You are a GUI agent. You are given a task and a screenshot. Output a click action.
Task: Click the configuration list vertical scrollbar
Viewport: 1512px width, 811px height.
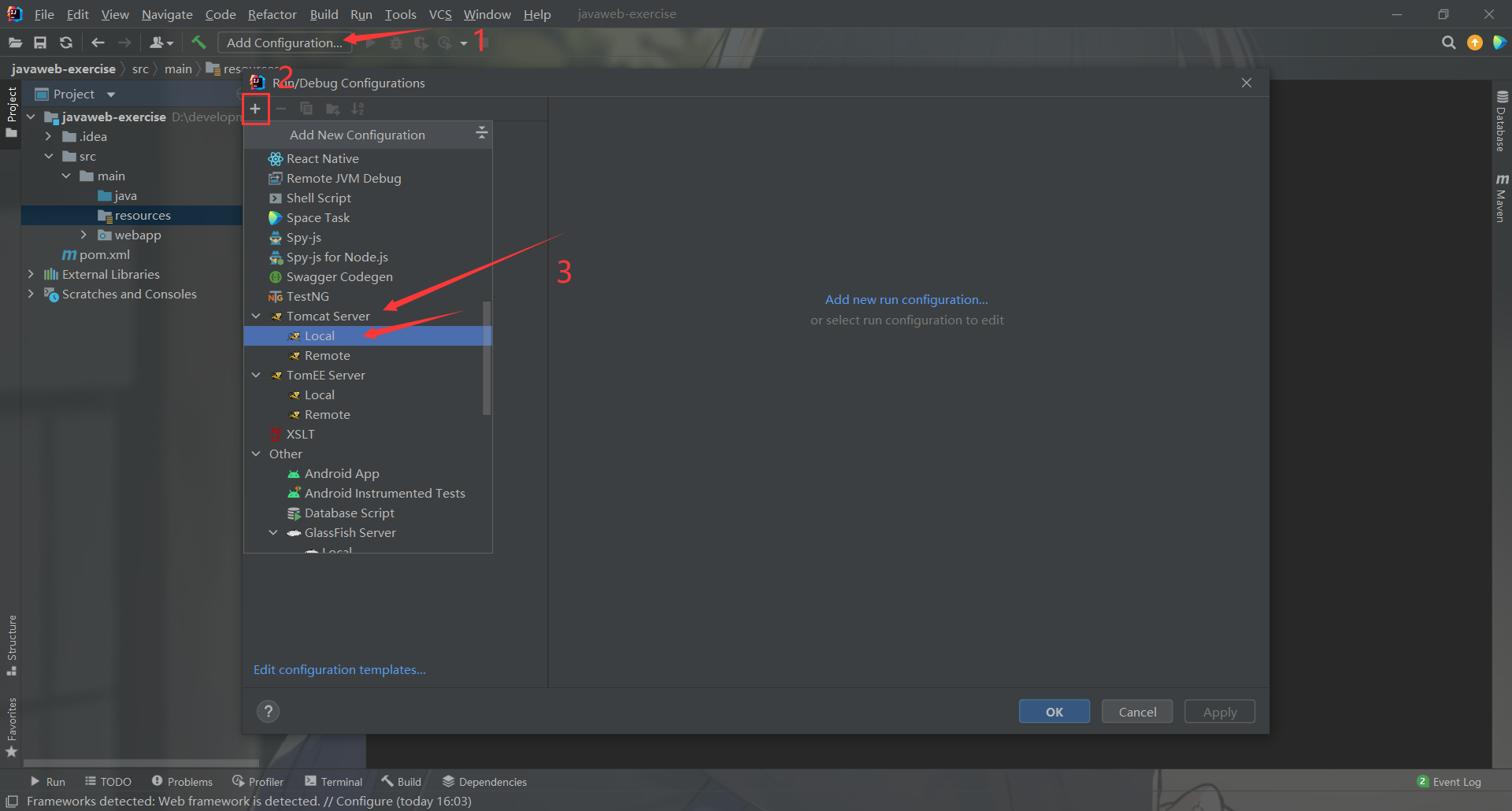pyautogui.click(x=487, y=358)
